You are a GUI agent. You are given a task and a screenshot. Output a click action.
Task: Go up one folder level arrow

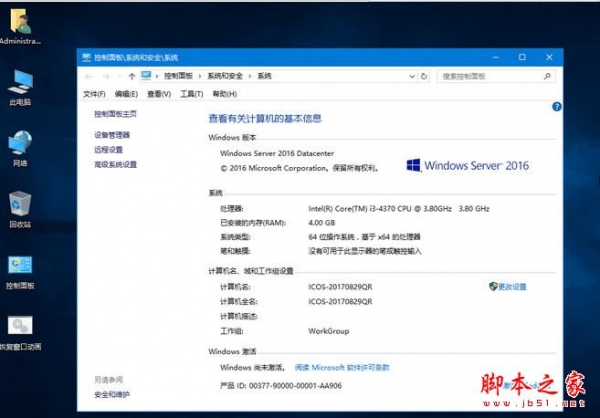132,77
